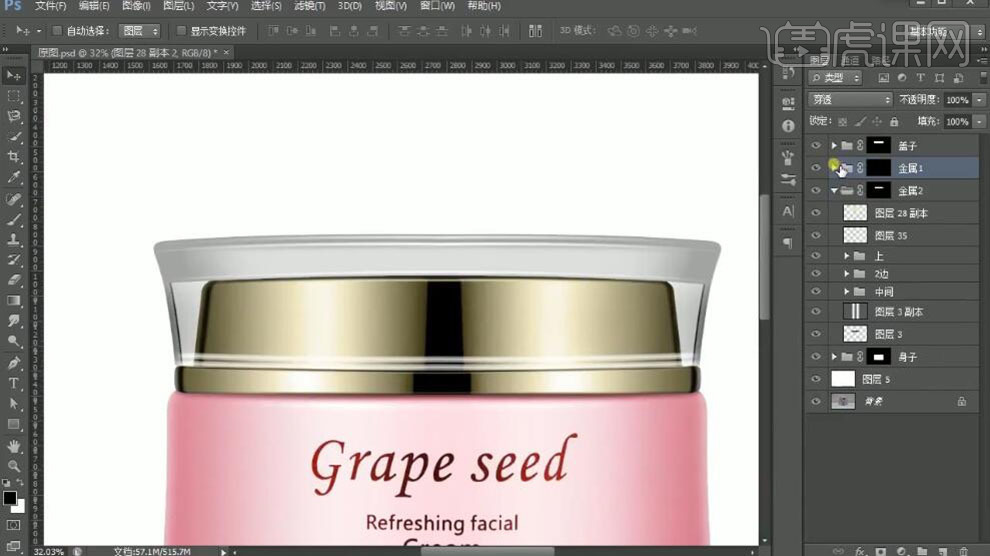Open the 图像(I) menu
This screenshot has width=990, height=556.
click(136, 6)
